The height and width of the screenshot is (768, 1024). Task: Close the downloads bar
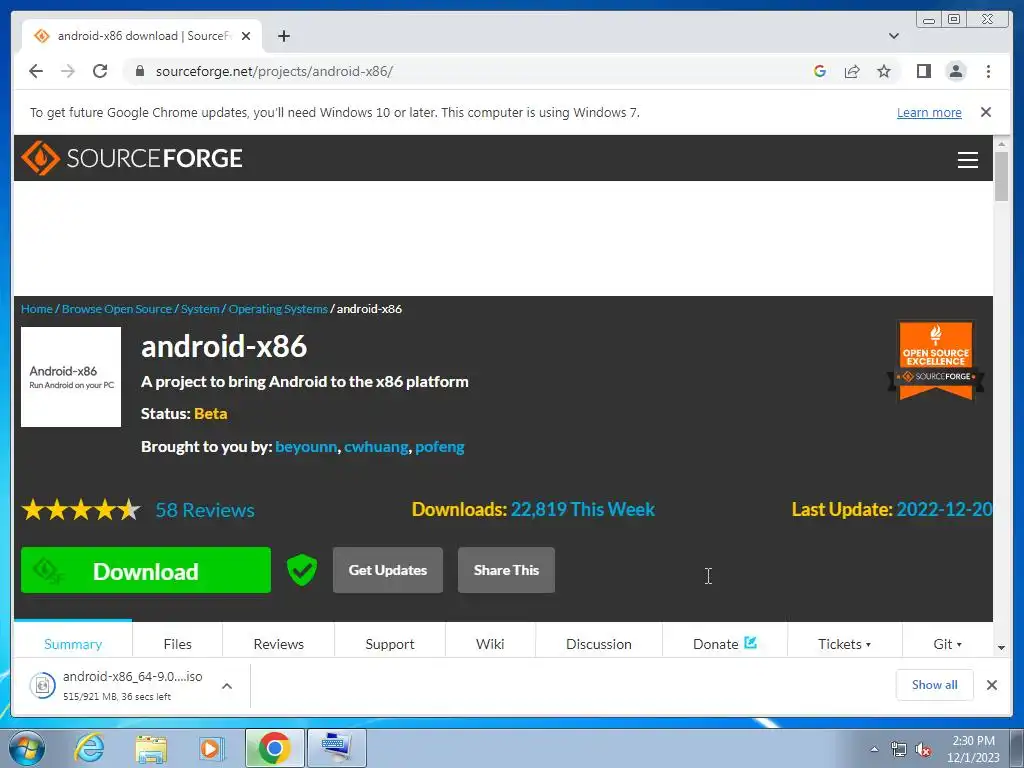coord(992,685)
